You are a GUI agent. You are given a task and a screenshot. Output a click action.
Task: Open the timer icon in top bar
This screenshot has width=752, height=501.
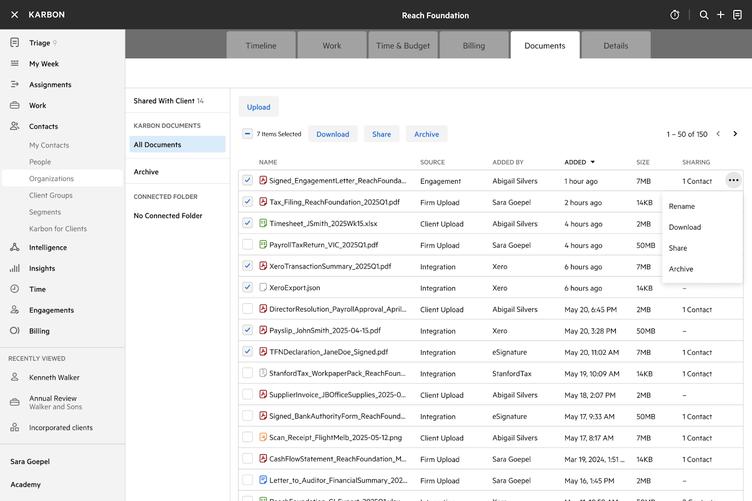point(675,15)
